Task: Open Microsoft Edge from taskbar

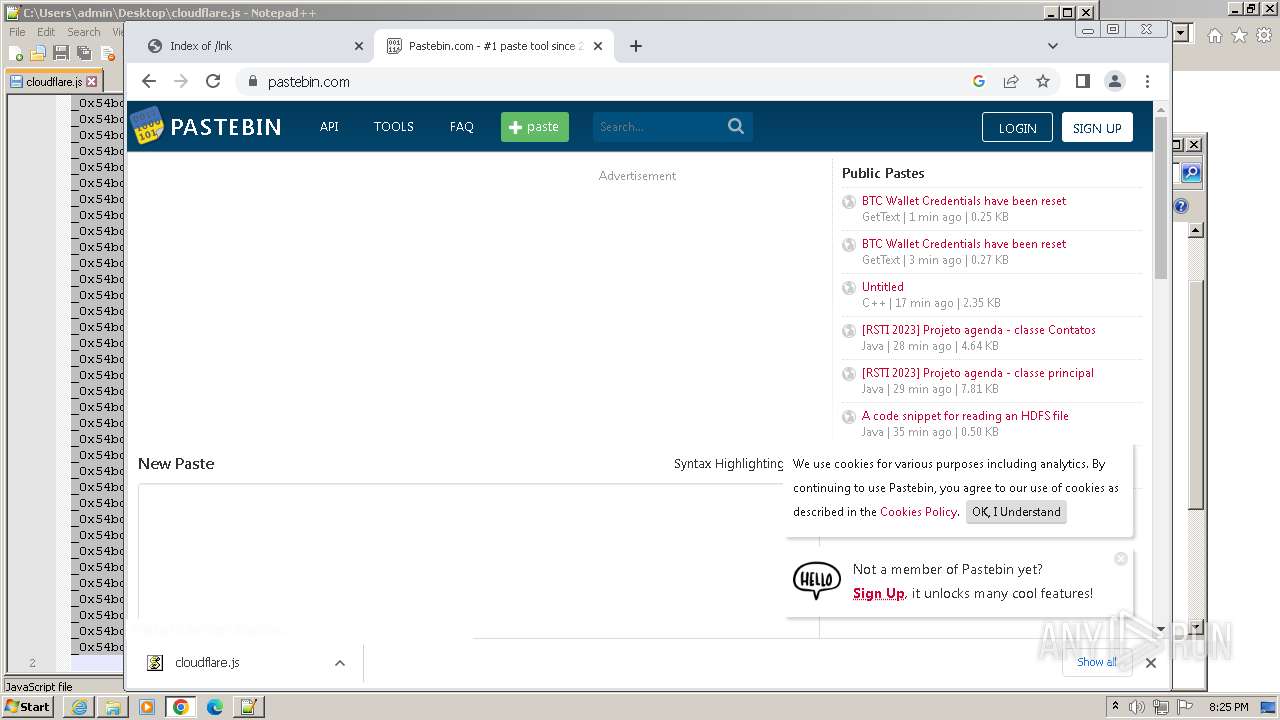Action: (x=215, y=707)
